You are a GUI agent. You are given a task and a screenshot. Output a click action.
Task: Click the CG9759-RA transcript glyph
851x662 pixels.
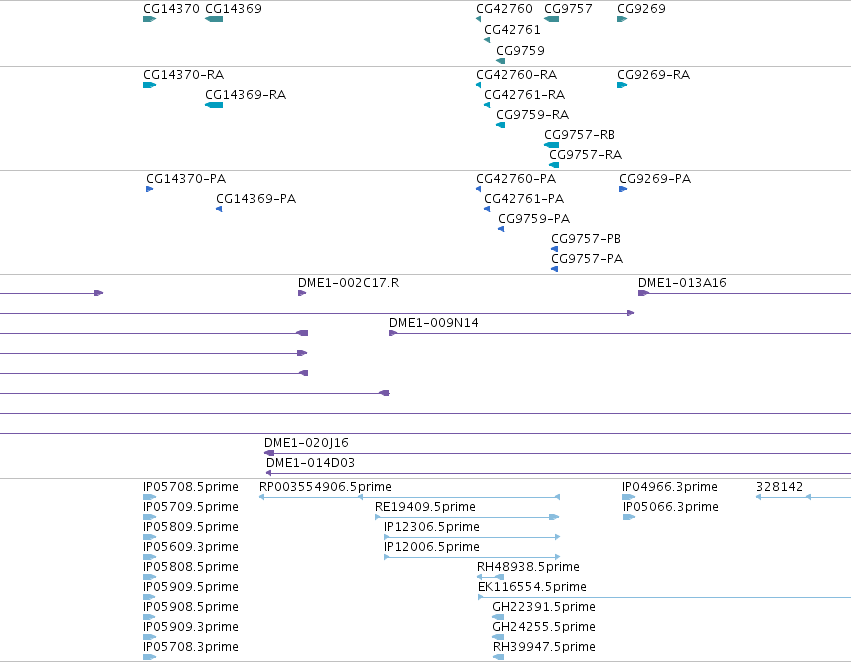point(500,125)
